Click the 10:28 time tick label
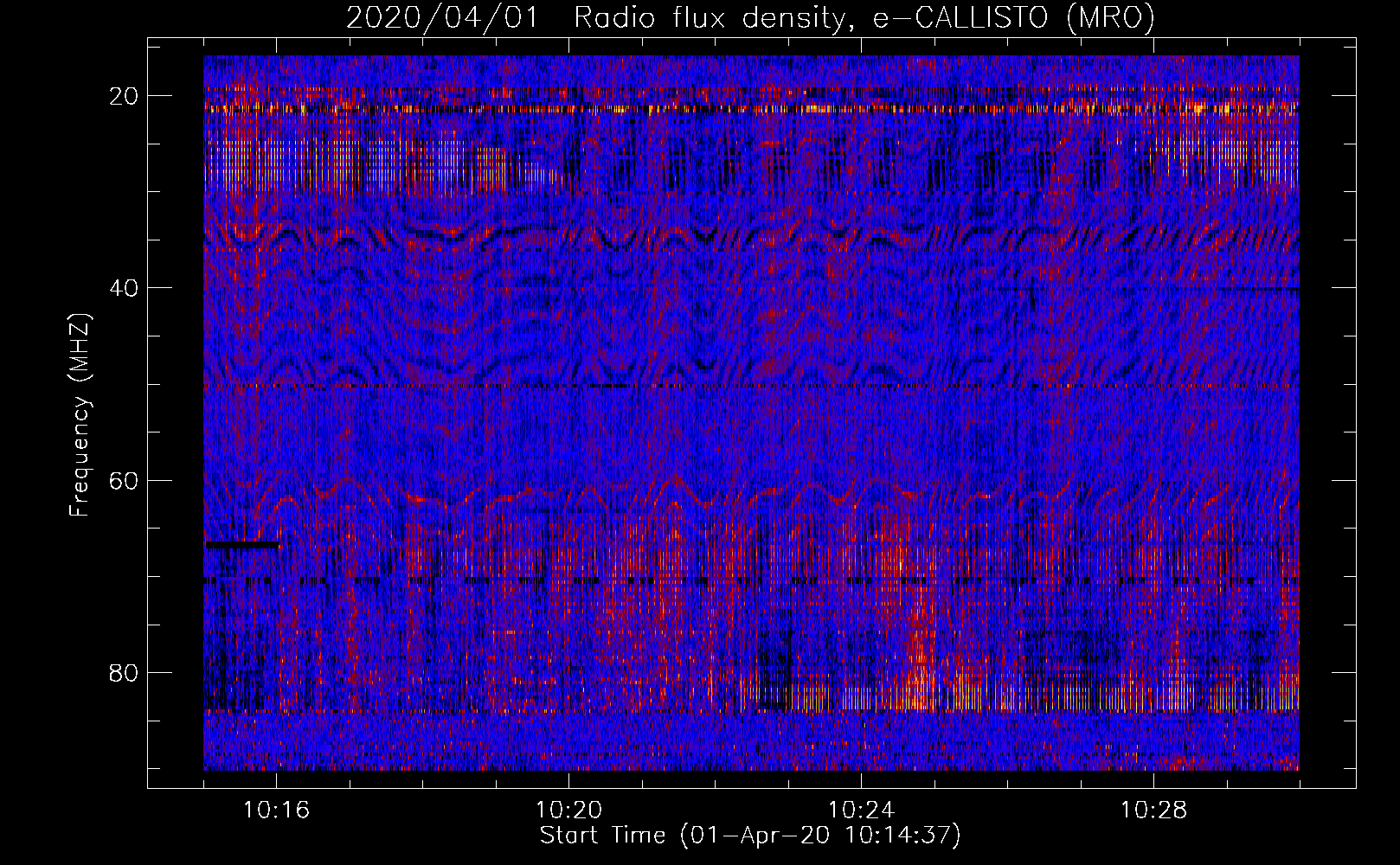The image size is (1400, 865). [x=1153, y=811]
